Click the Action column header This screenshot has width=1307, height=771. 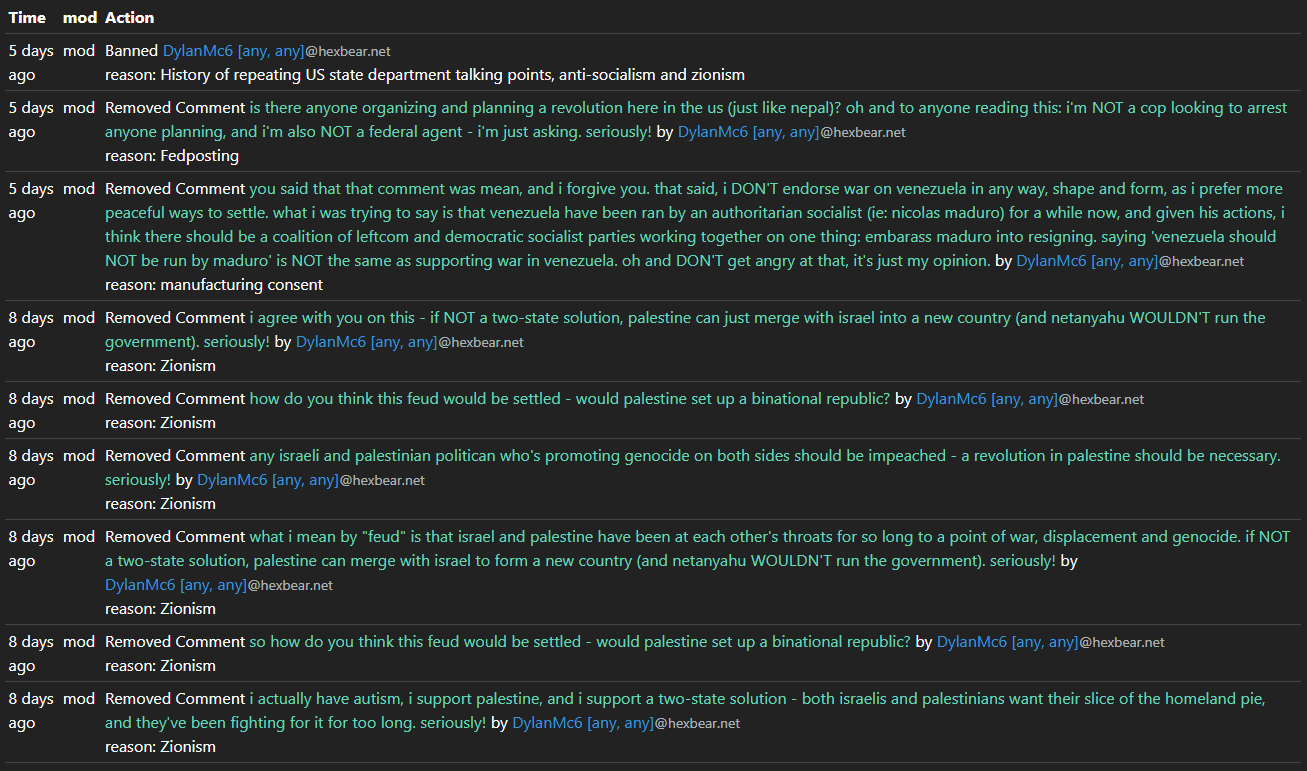pyautogui.click(x=129, y=17)
